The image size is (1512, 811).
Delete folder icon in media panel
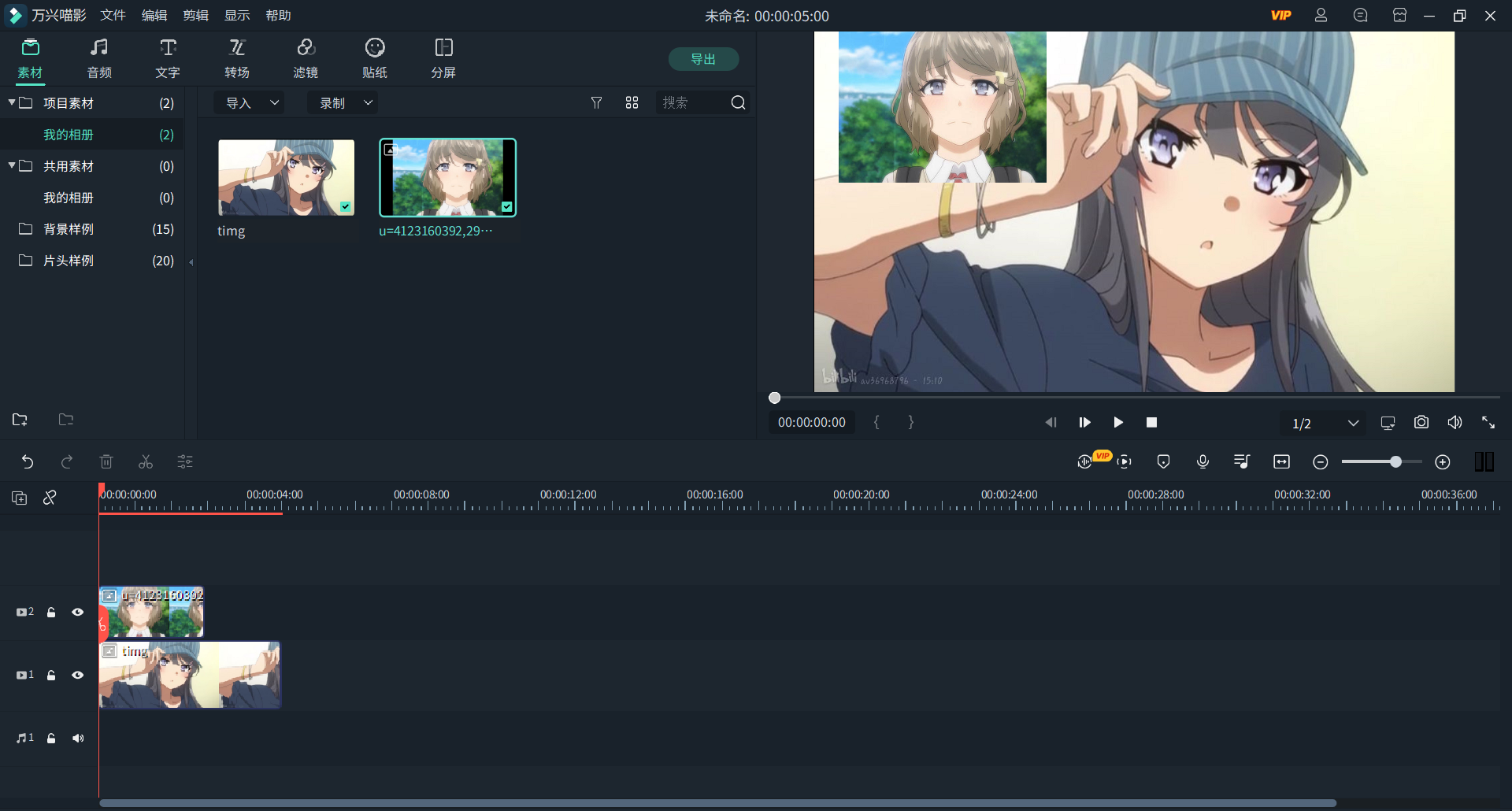pyautogui.click(x=66, y=420)
